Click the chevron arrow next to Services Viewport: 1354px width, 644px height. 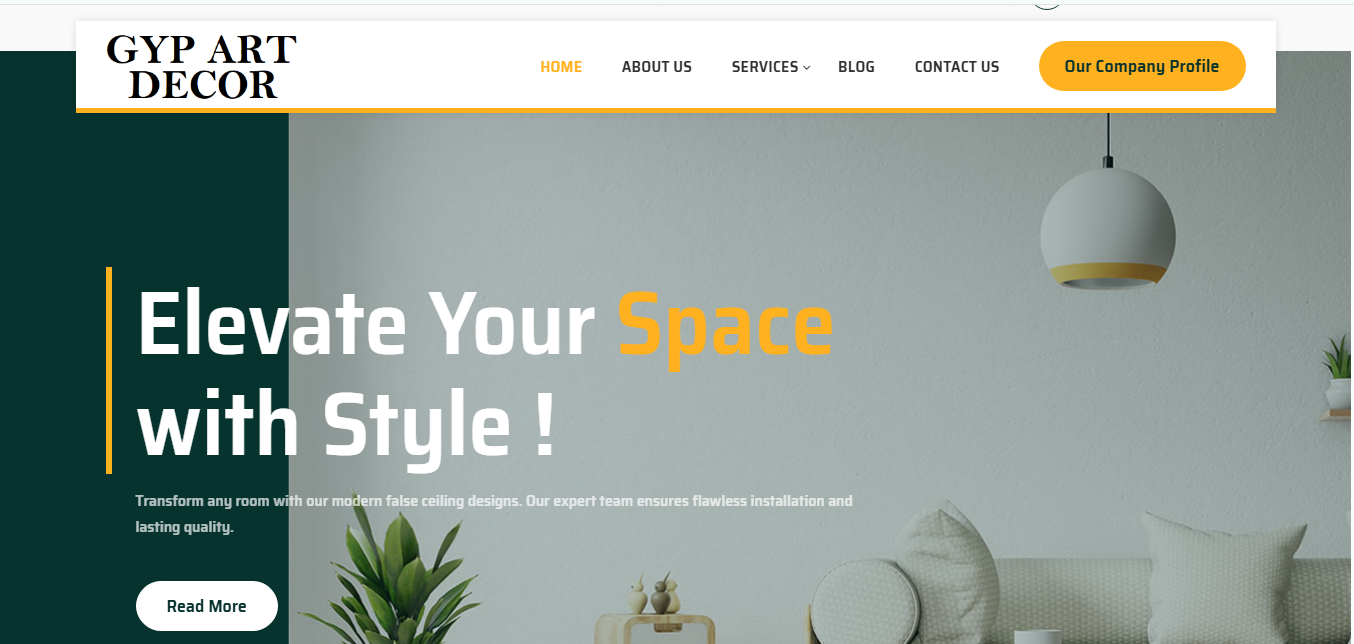(x=807, y=67)
